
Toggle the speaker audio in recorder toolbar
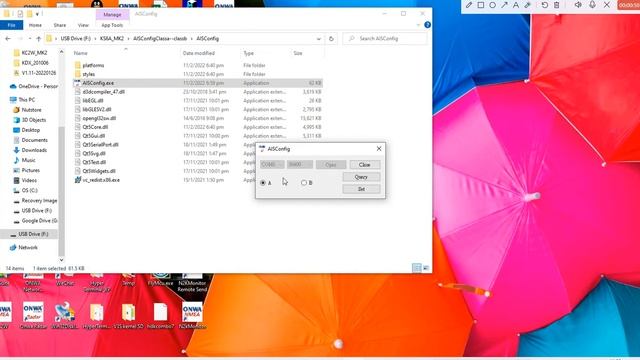[578, 5]
